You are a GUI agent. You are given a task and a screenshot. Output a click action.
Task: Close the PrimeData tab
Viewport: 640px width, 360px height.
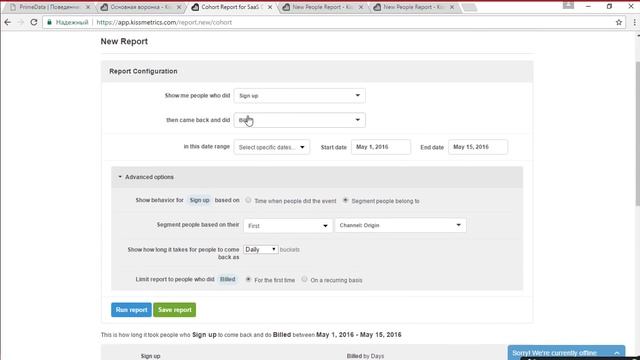pos(88,7)
